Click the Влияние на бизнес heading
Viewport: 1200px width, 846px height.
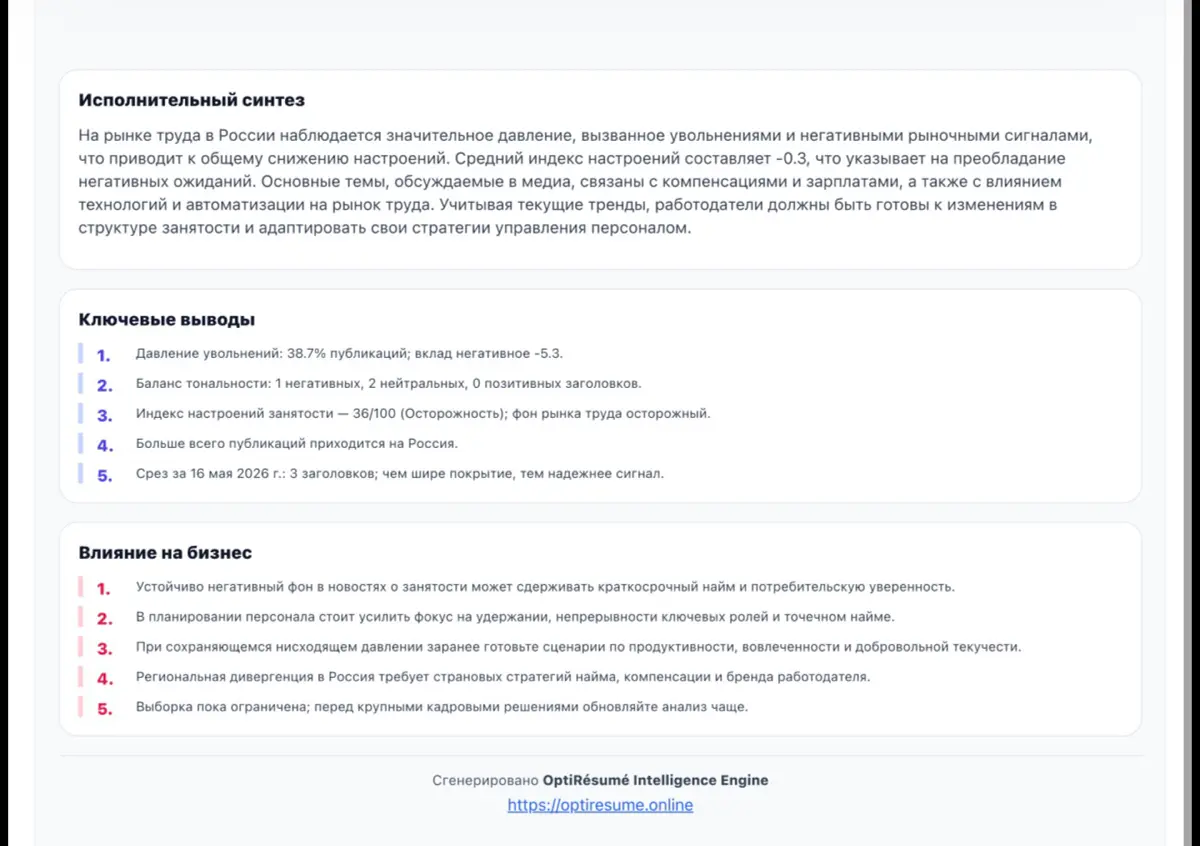165,553
